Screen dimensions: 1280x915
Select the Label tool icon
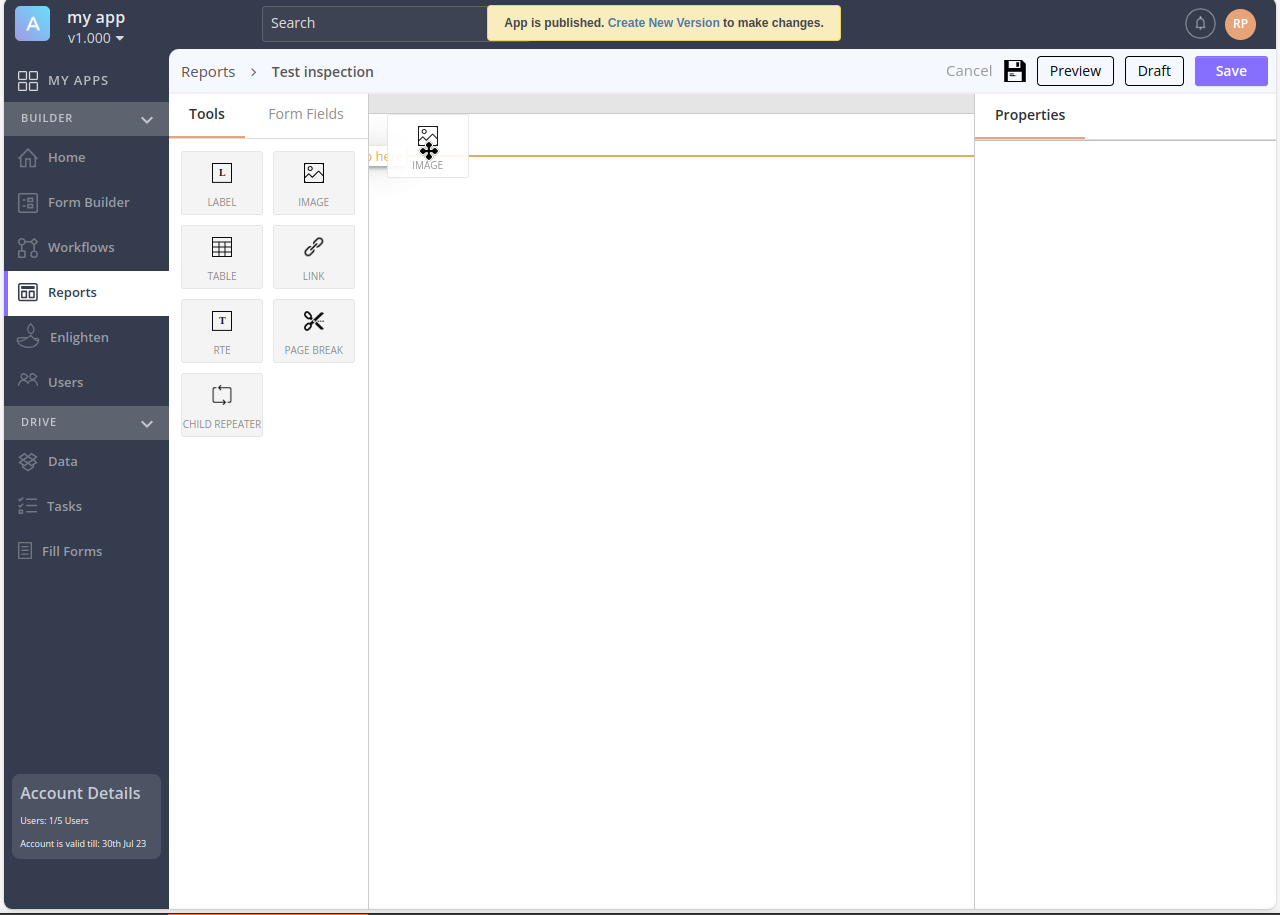coord(222,174)
